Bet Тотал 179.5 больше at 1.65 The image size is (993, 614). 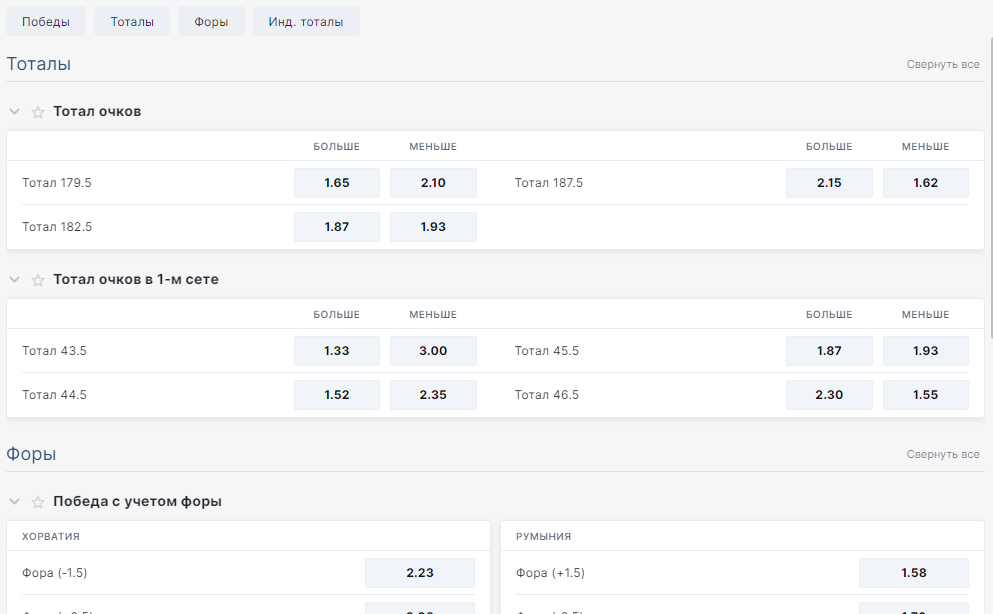[x=337, y=183]
